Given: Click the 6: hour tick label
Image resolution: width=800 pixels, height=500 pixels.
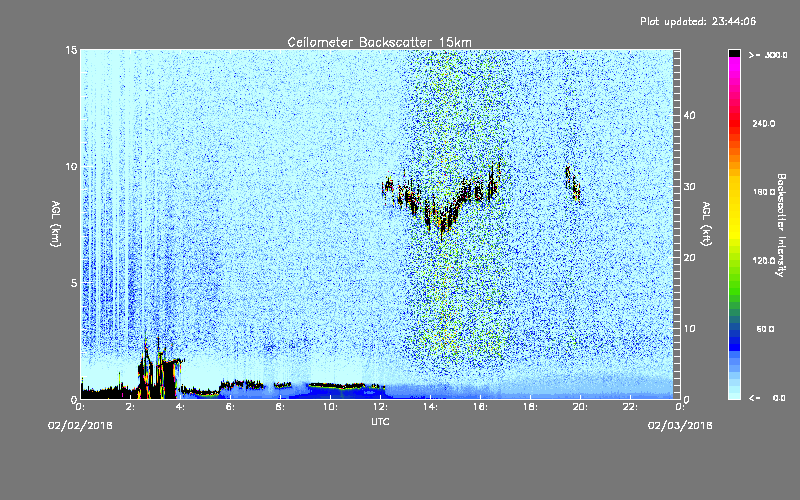Looking at the screenshot, I should click(x=231, y=407).
